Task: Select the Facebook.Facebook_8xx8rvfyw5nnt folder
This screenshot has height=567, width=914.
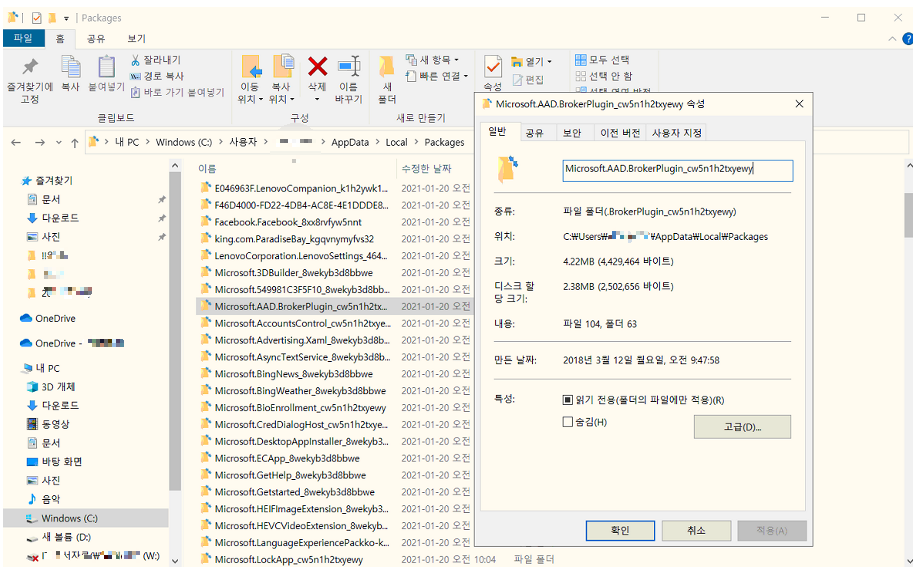Action: click(x=288, y=222)
